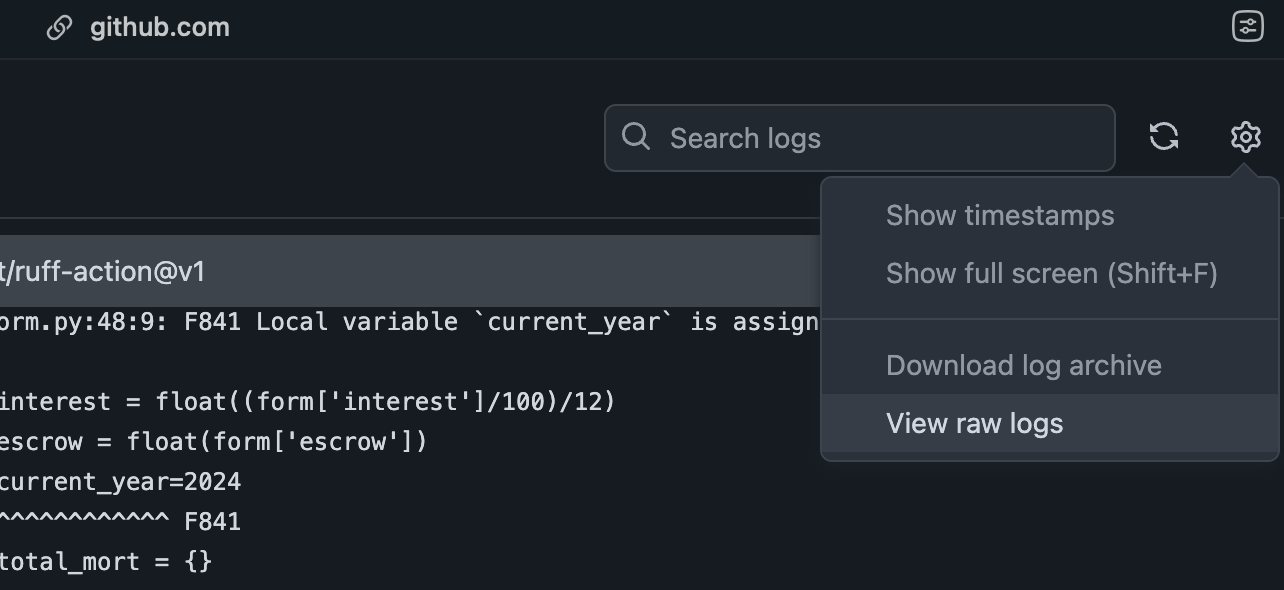Click the magnifier icon in the search box

[x=636, y=137]
